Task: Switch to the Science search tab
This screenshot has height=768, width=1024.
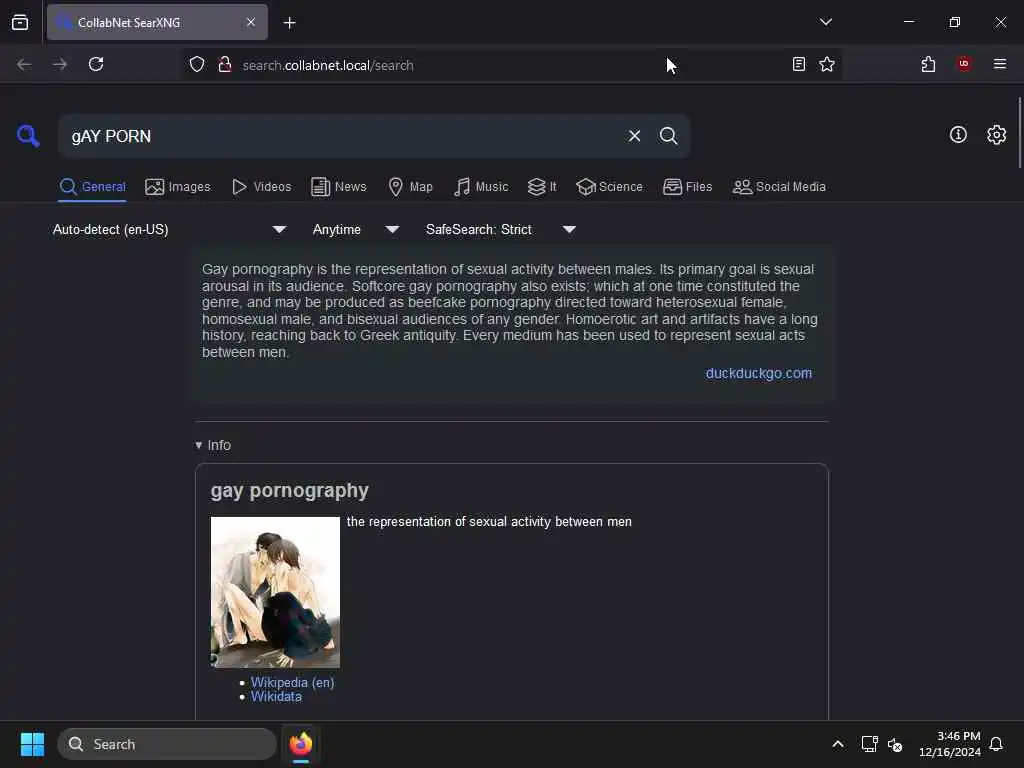Action: (x=609, y=187)
